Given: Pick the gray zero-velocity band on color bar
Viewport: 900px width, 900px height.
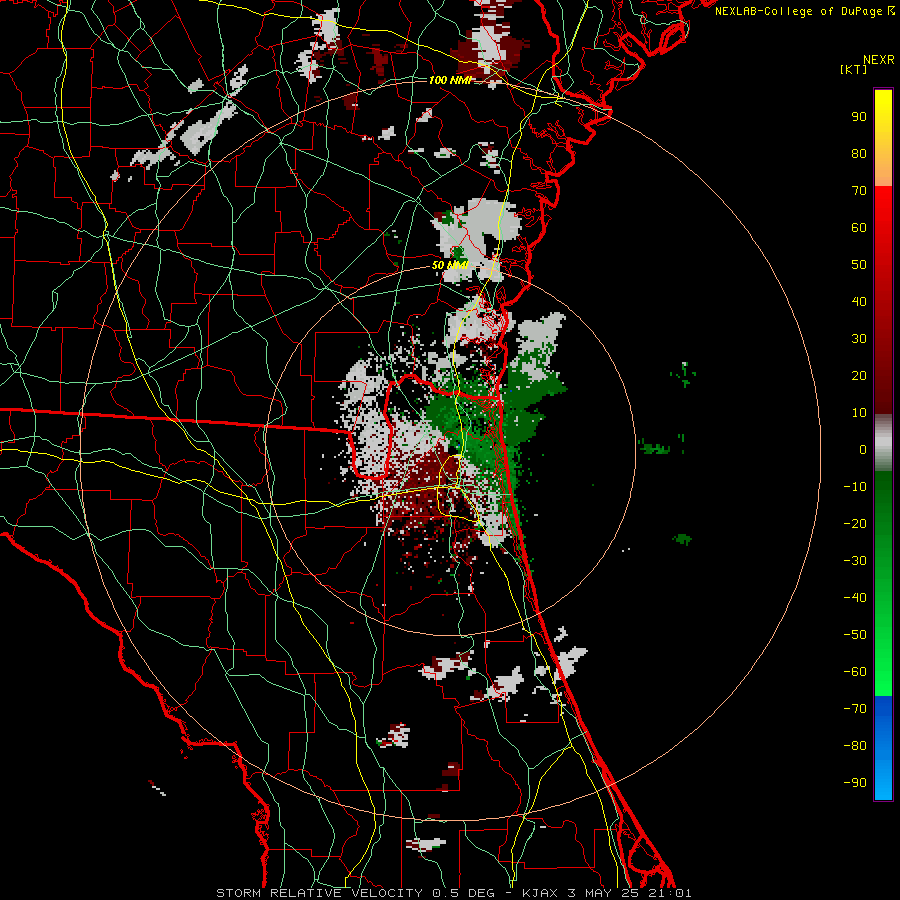Looking at the screenshot, I should tap(883, 444).
